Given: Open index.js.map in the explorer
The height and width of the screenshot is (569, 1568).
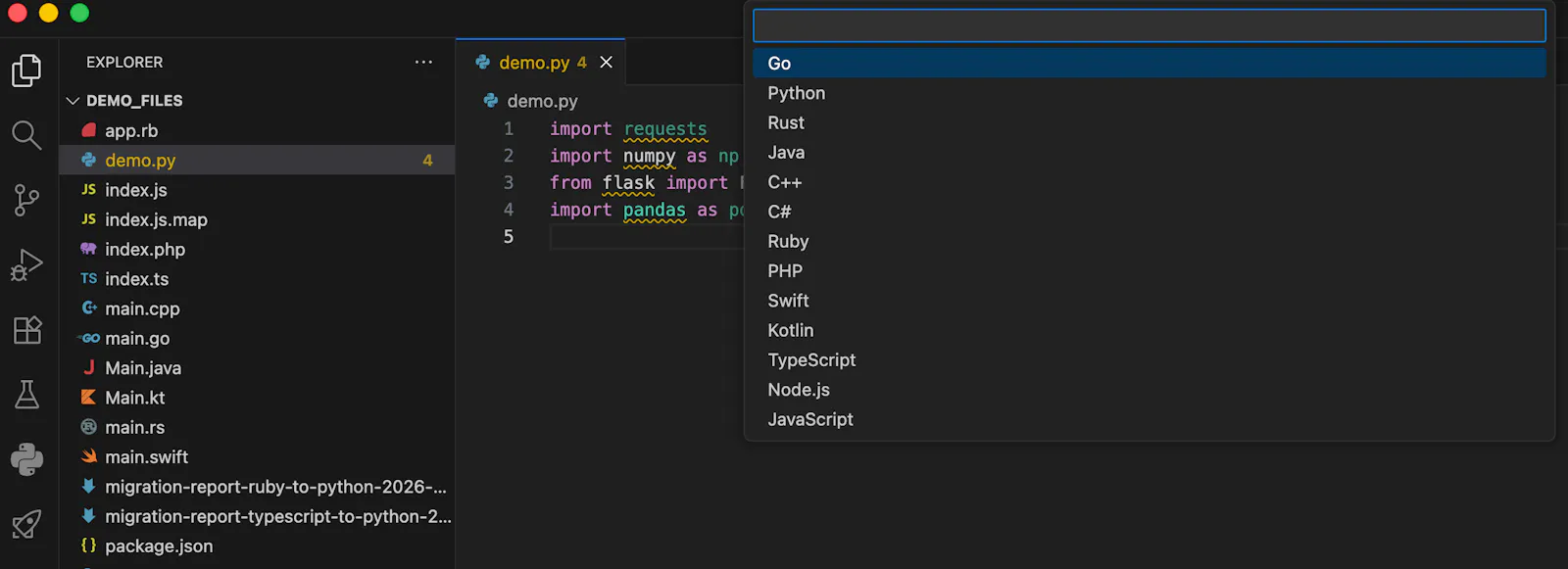Looking at the screenshot, I should [257, 219].
